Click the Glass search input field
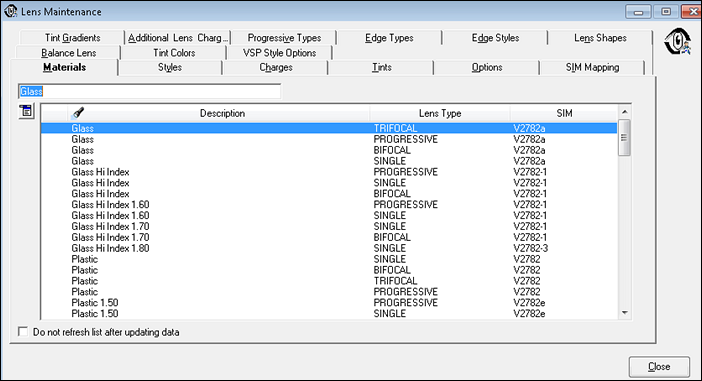Image resolution: width=702 pixels, height=381 pixels. [x=150, y=91]
